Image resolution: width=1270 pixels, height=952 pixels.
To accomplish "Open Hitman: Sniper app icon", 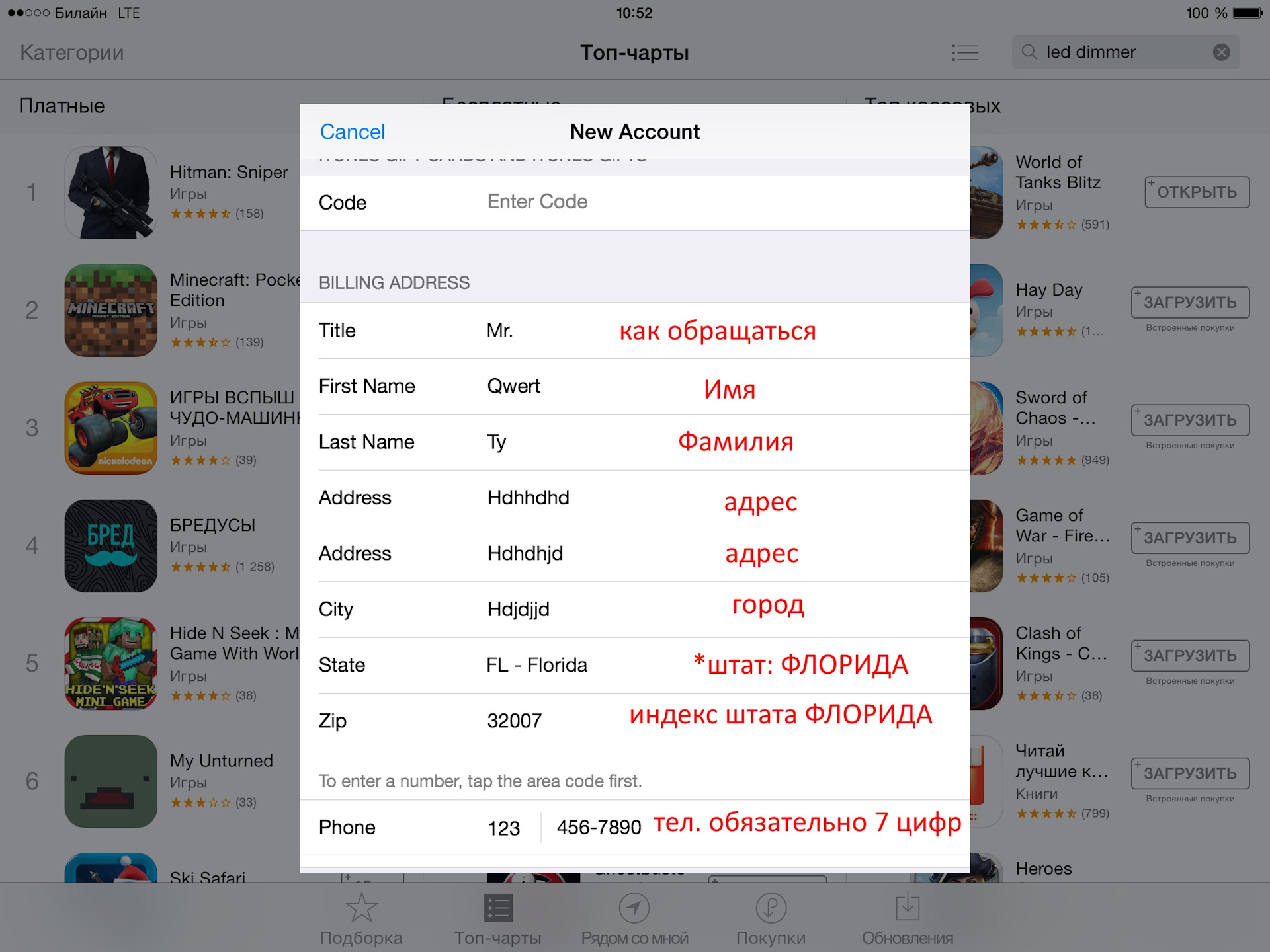I will click(111, 192).
